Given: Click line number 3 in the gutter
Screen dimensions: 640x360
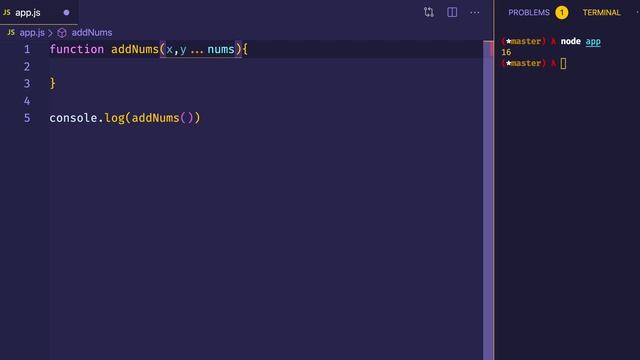Looking at the screenshot, I should coord(27,84).
